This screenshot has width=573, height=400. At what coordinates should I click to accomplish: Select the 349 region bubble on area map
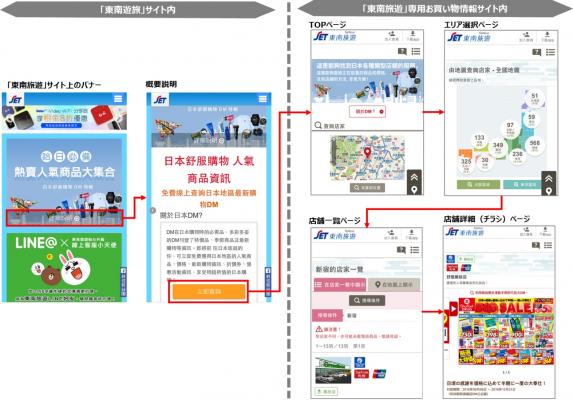(498, 147)
